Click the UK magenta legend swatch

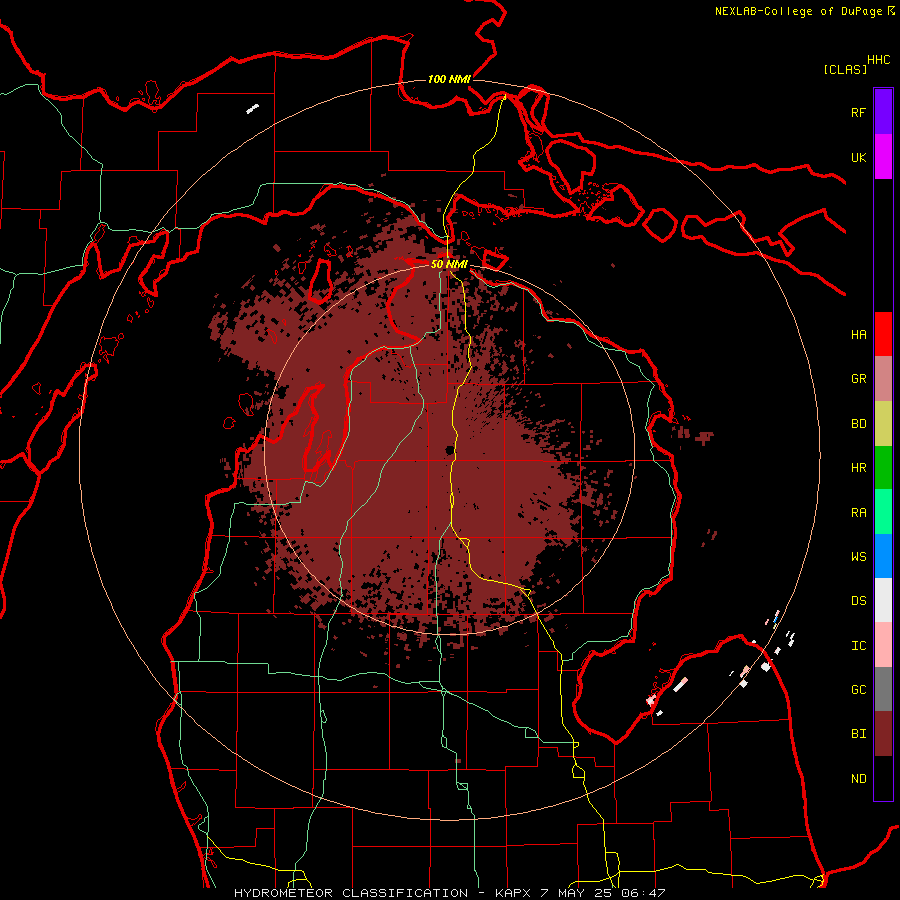click(x=883, y=157)
